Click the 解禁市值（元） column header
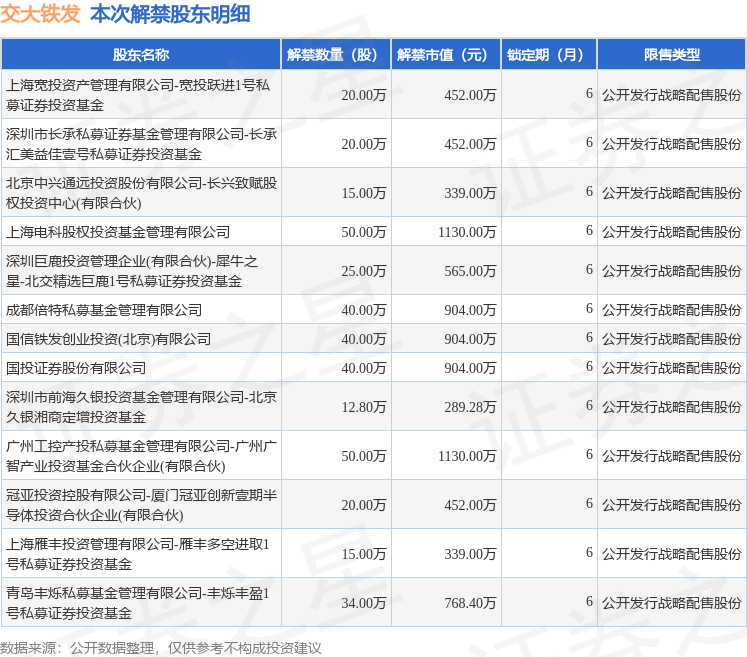The height and width of the screenshot is (657, 747). click(446, 55)
